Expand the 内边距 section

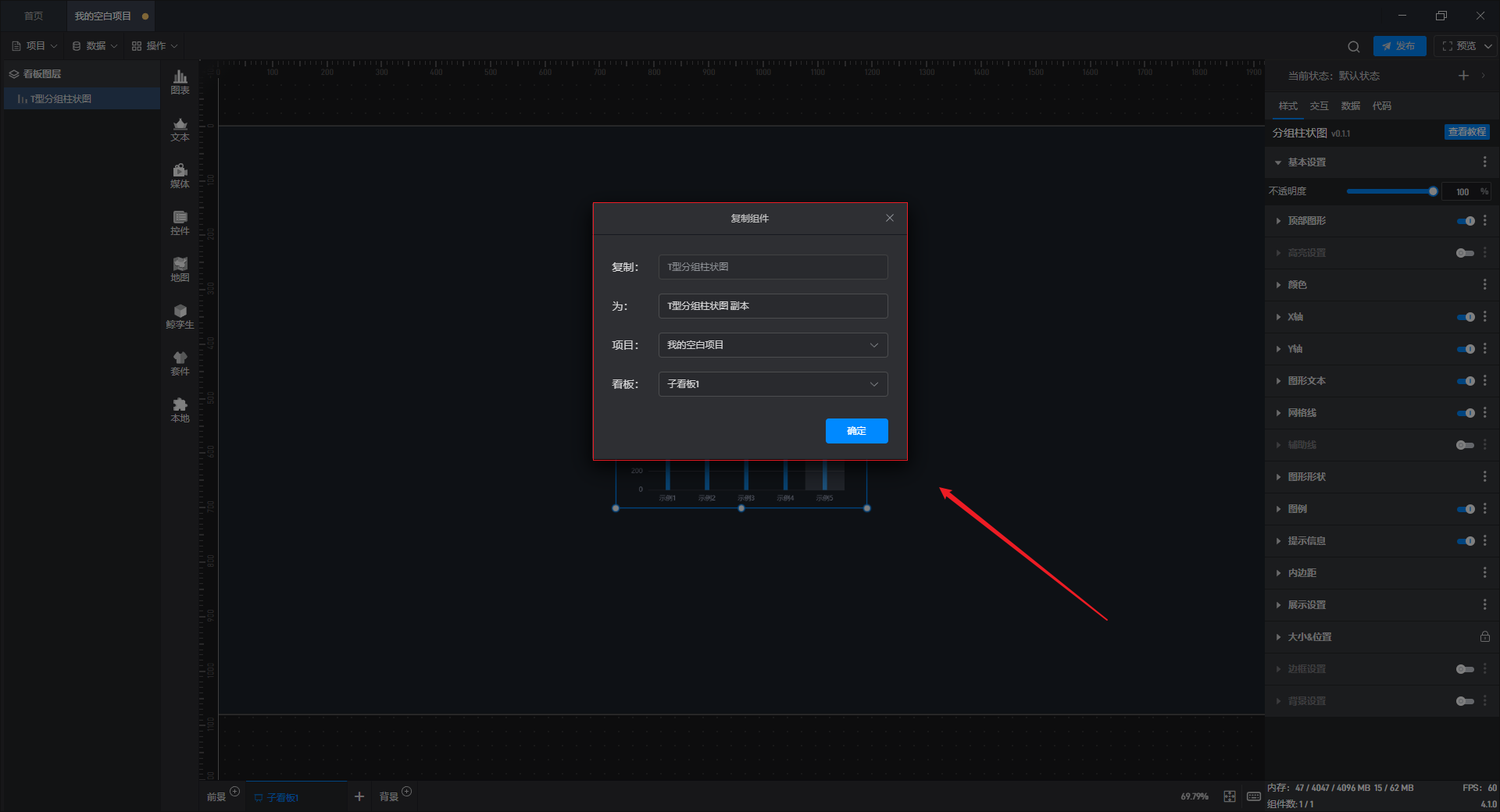pos(1278,573)
